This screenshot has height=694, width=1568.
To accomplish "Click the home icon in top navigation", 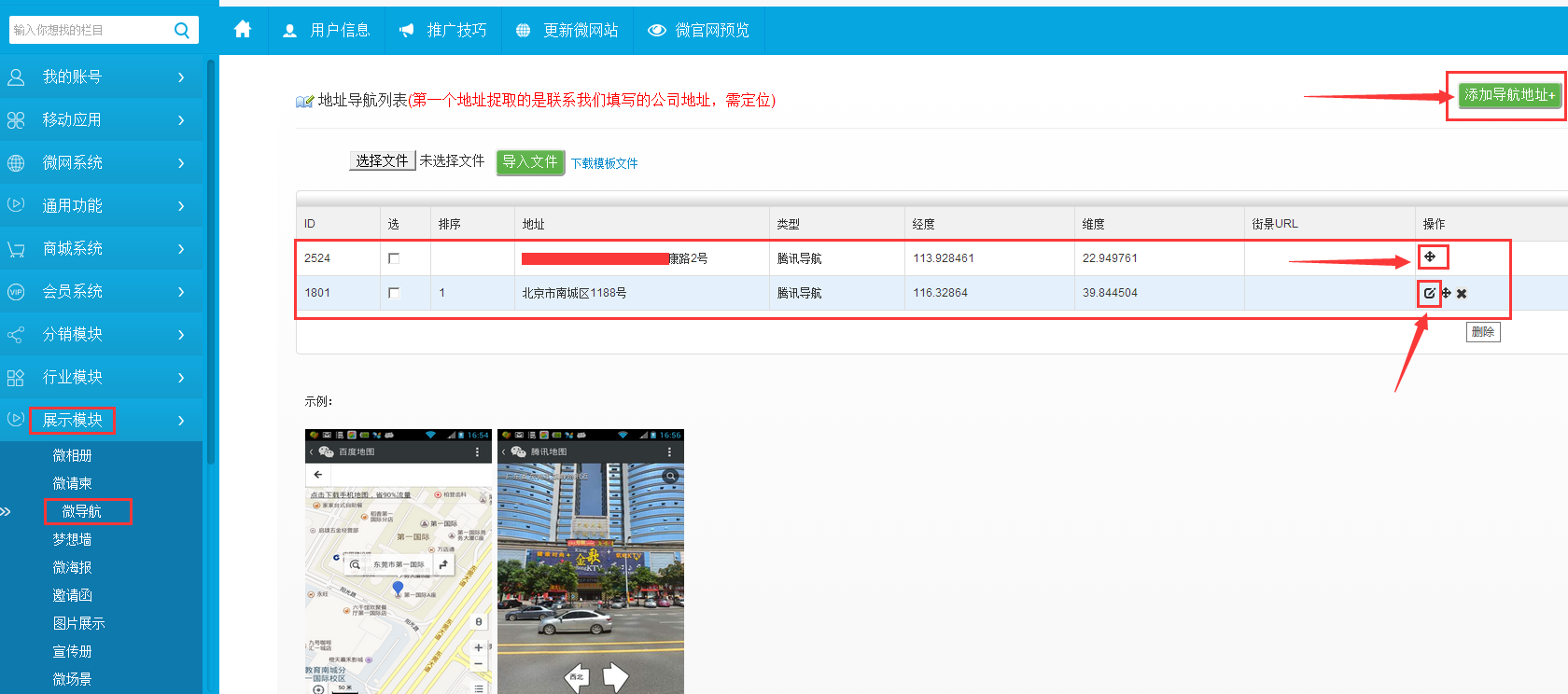I will [243, 30].
